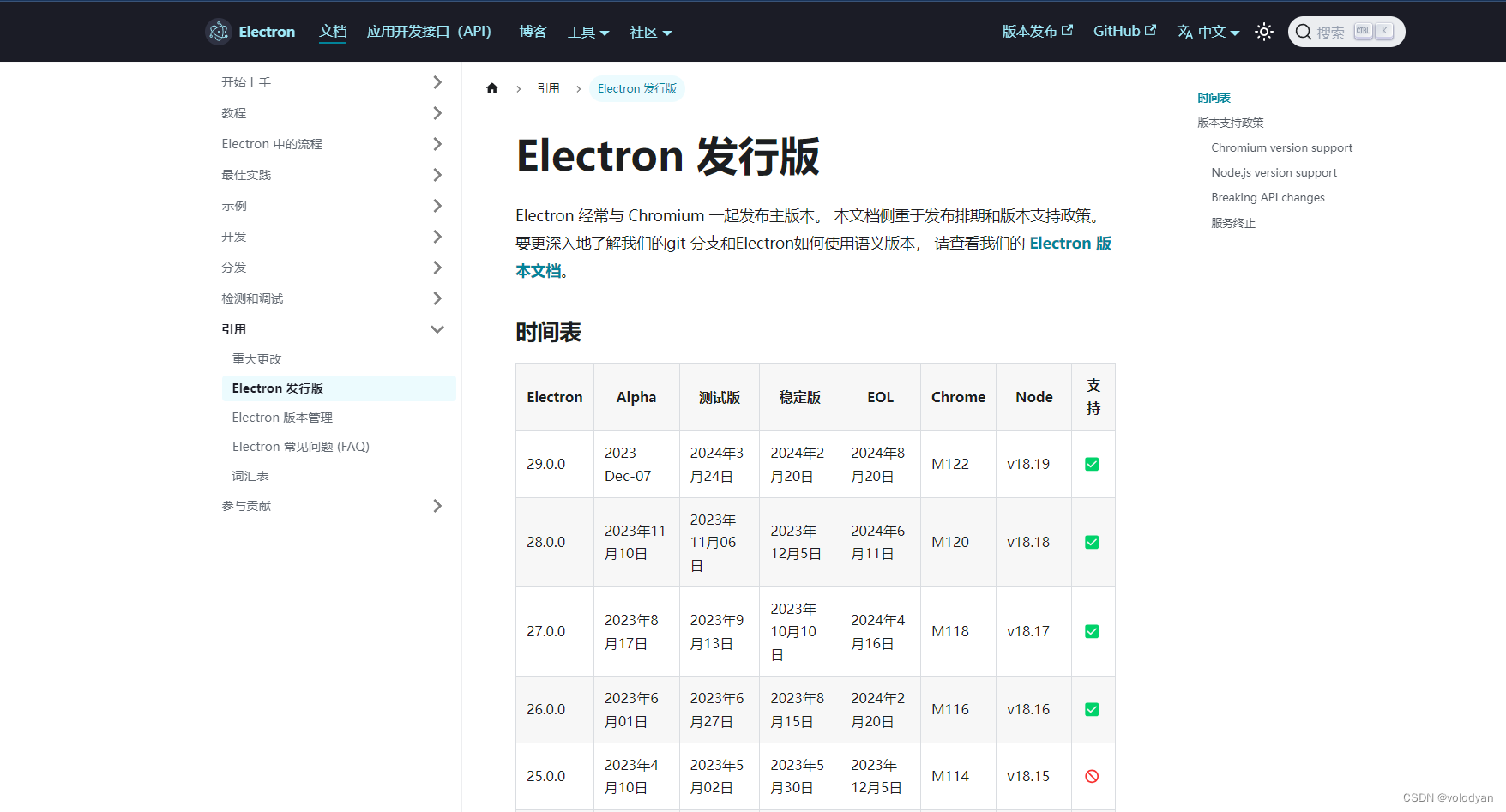
Task: Click the 开始上手 sidebar label
Action: 246,82
